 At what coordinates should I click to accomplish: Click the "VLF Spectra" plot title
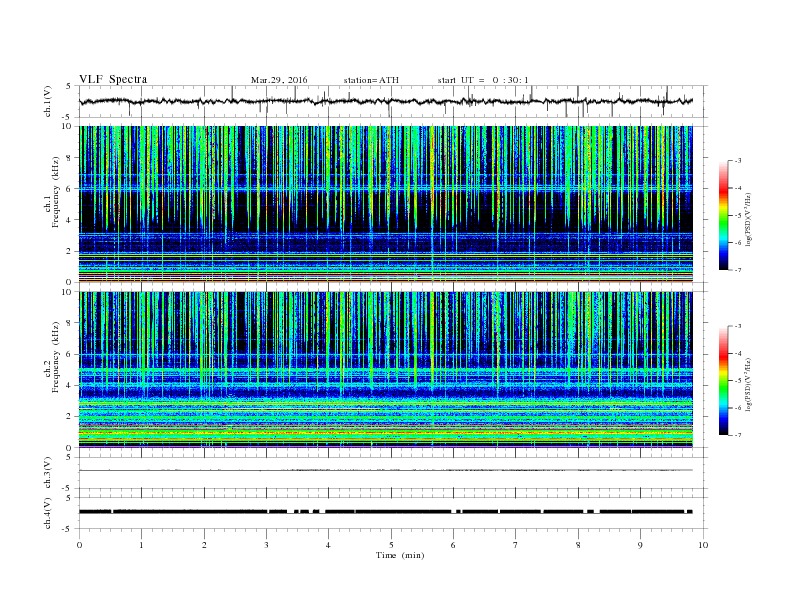[113, 79]
